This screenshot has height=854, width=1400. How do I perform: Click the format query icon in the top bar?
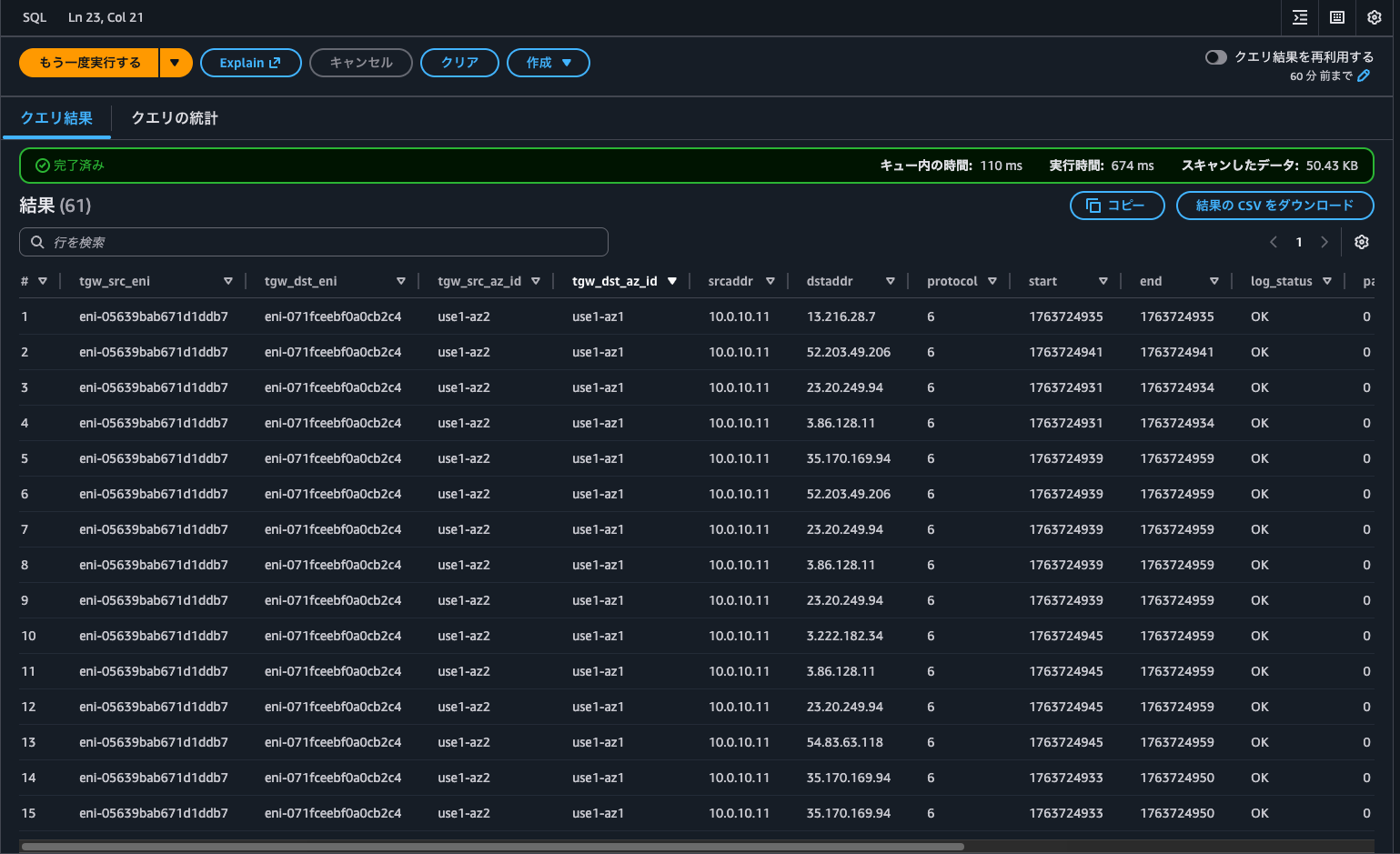[x=1300, y=17]
